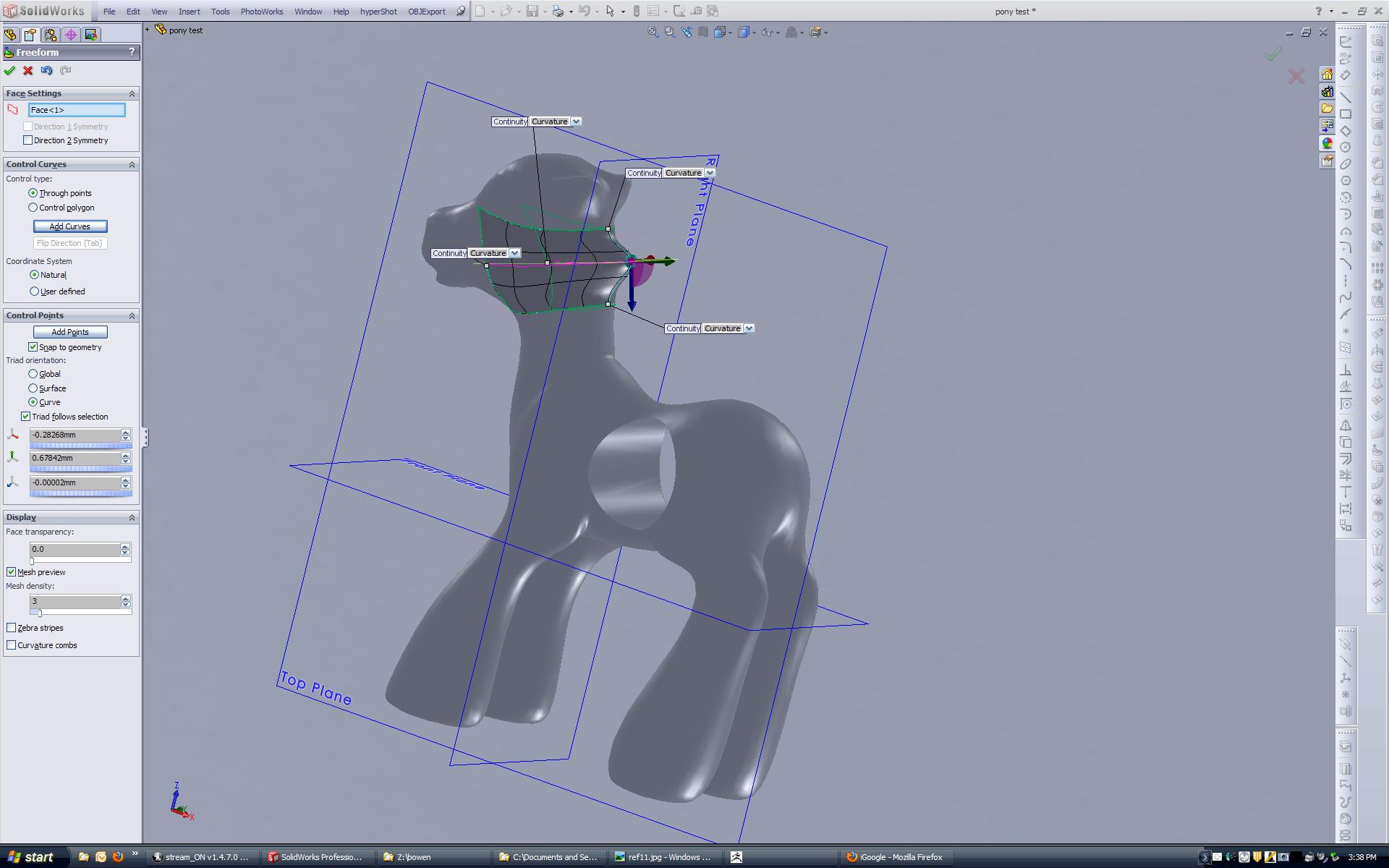Screen dimensions: 1389x868
Task: Undo last Freeform change in panel
Action: [47, 71]
